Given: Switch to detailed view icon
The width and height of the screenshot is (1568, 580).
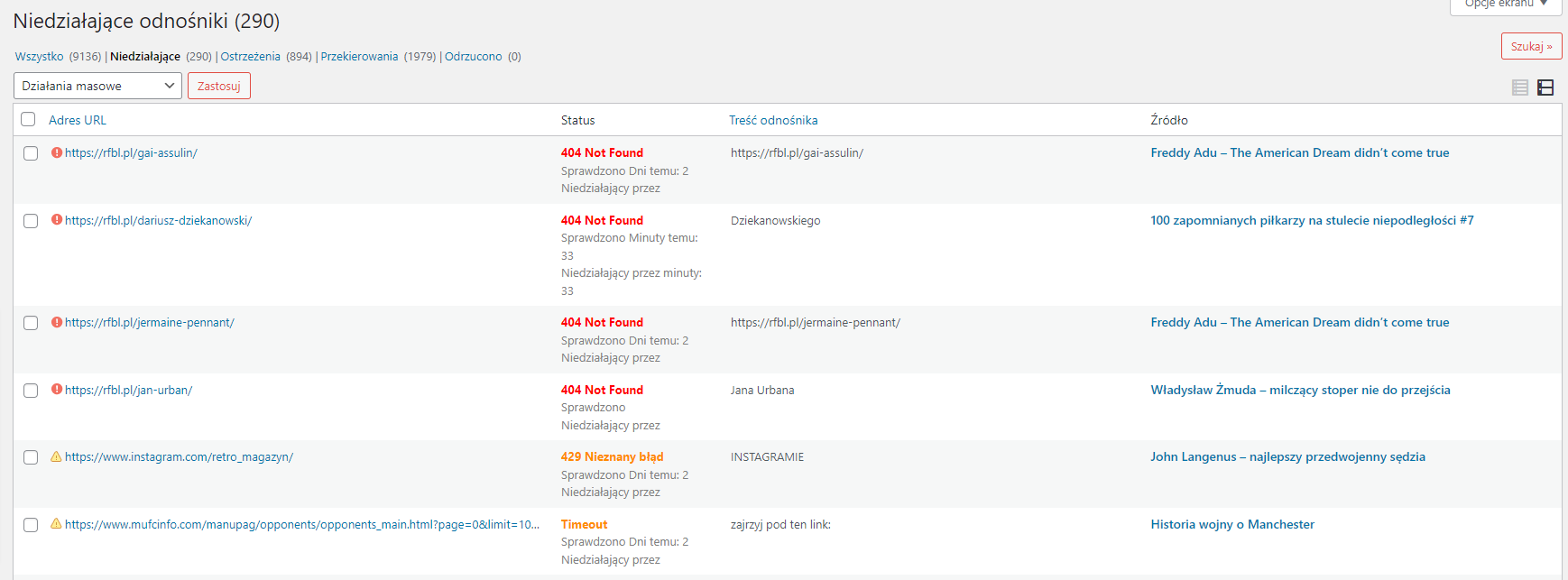Looking at the screenshot, I should tap(1545, 87).
